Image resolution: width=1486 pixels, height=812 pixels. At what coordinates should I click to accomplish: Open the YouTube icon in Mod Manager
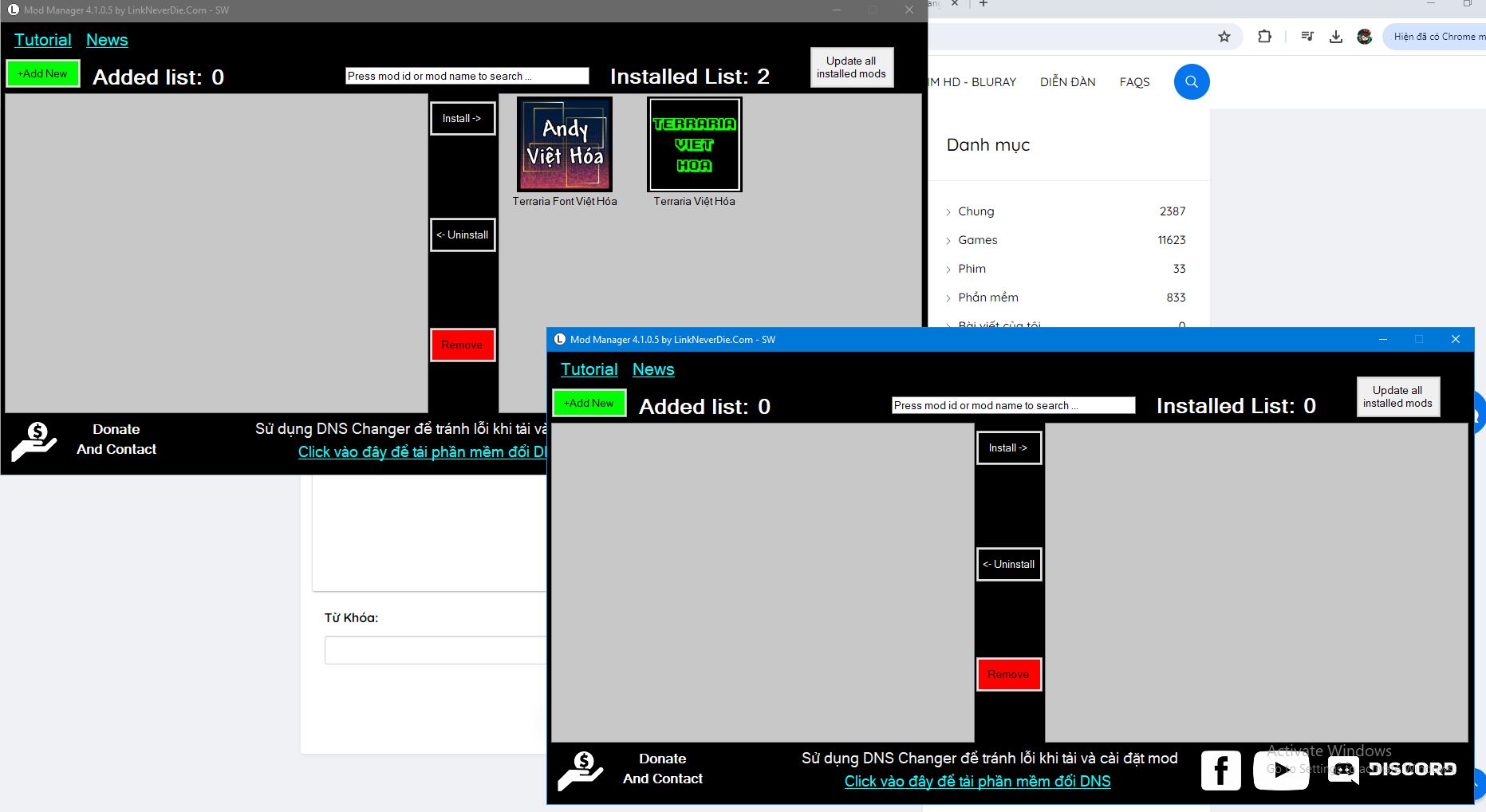tap(1280, 770)
